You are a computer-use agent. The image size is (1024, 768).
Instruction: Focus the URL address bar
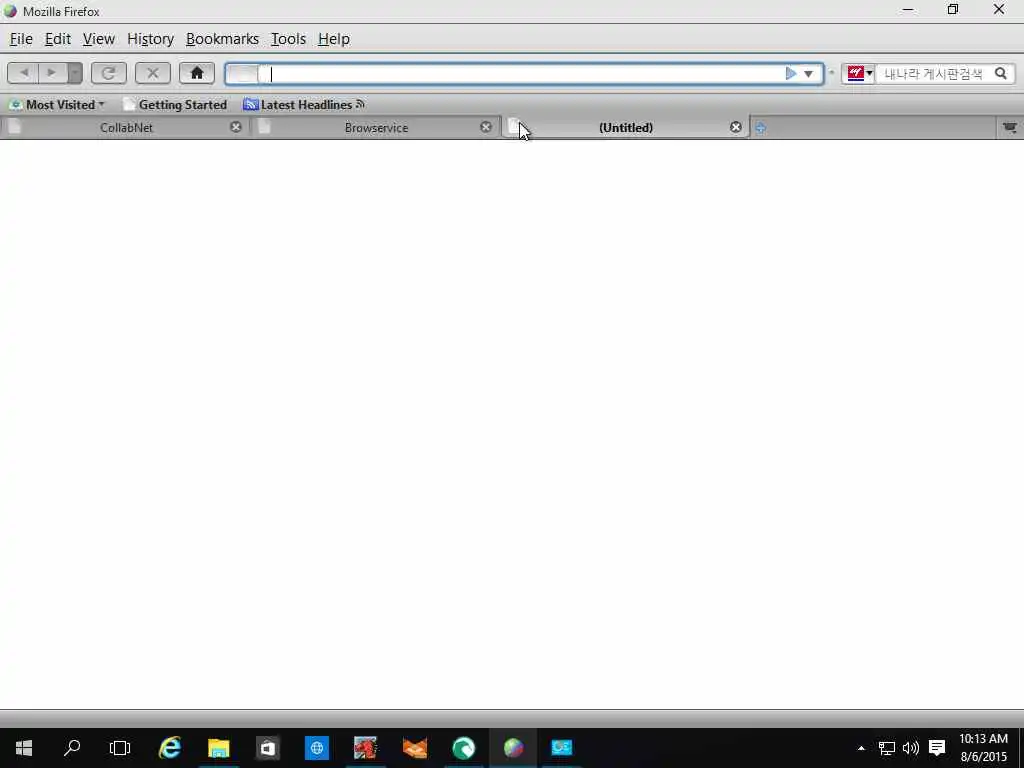pos(522,74)
